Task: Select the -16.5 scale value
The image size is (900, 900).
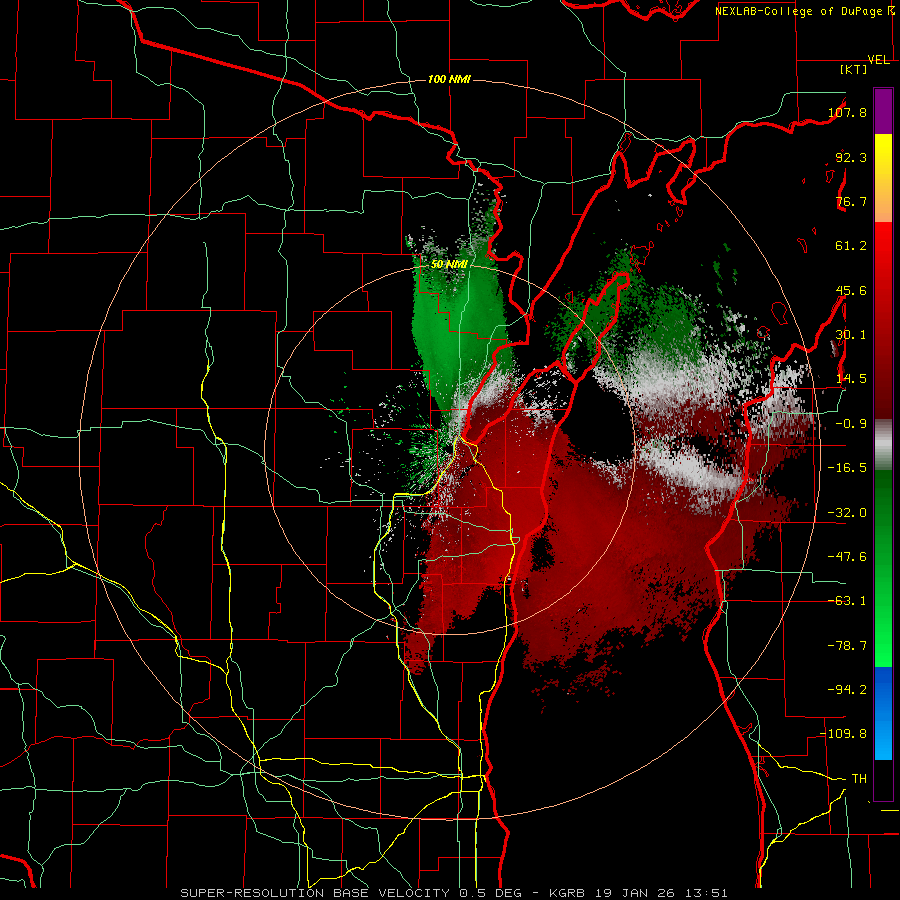Action: click(x=847, y=468)
